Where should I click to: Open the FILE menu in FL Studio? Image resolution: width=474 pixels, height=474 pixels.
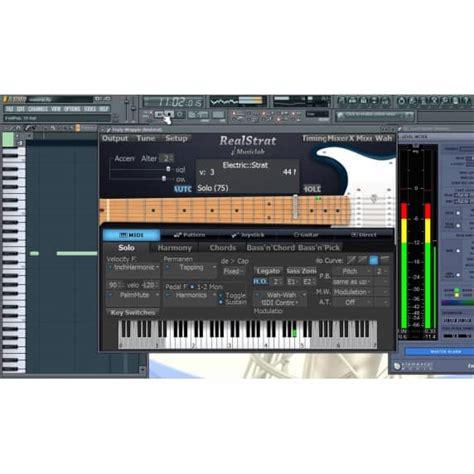pyautogui.click(x=9, y=109)
